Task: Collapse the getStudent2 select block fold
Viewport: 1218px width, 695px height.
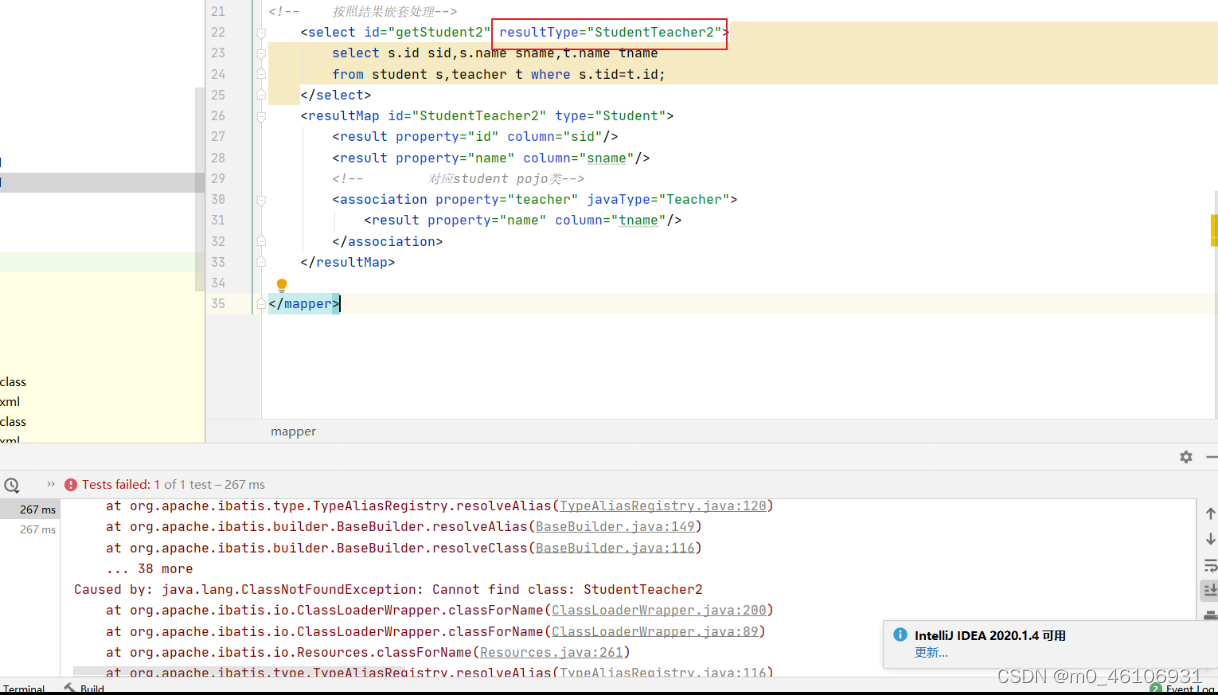Action: pyautogui.click(x=260, y=32)
